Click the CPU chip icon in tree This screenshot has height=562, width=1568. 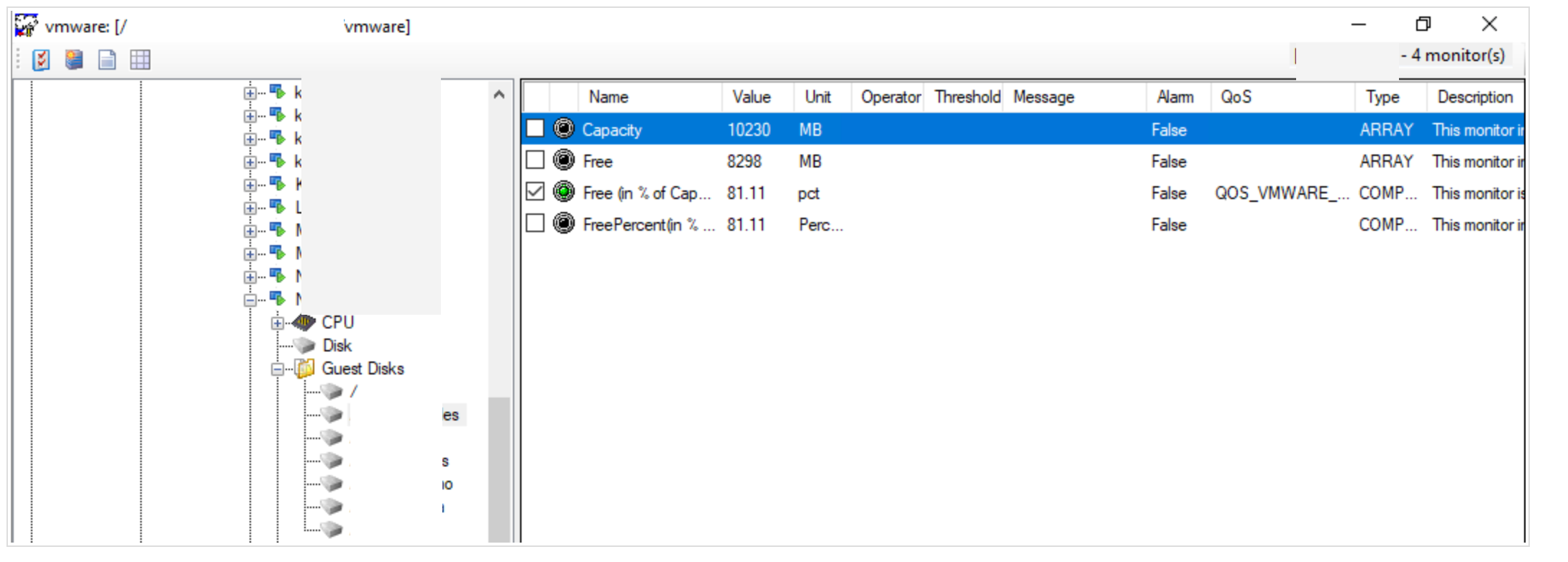[304, 322]
